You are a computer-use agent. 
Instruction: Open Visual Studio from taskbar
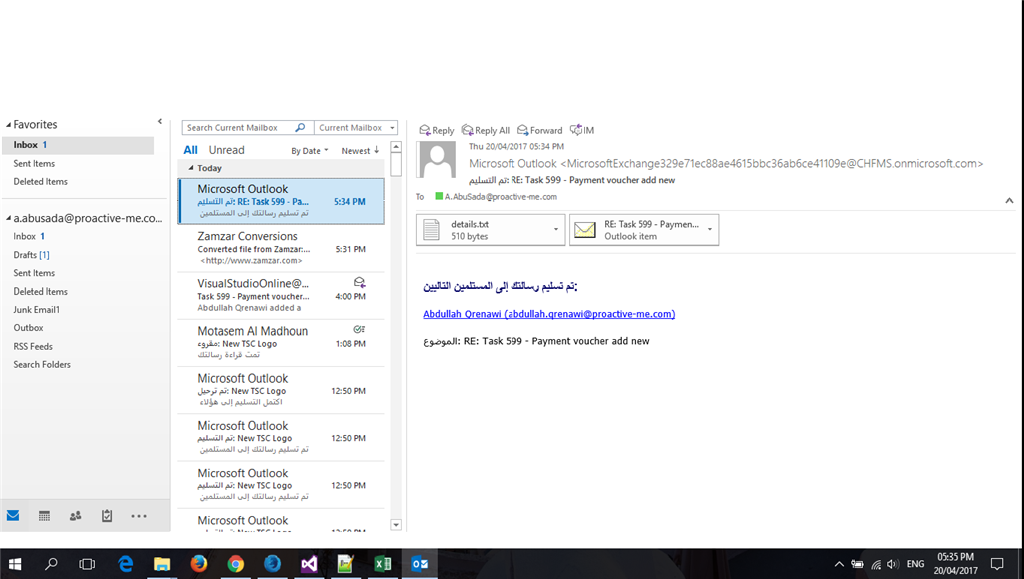[x=309, y=563]
